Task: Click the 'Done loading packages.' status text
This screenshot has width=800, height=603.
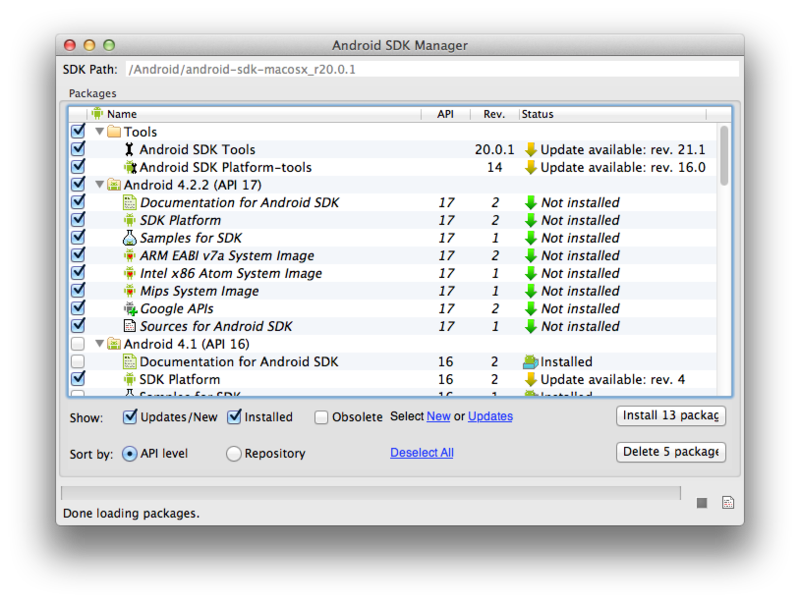Action: click(x=131, y=513)
